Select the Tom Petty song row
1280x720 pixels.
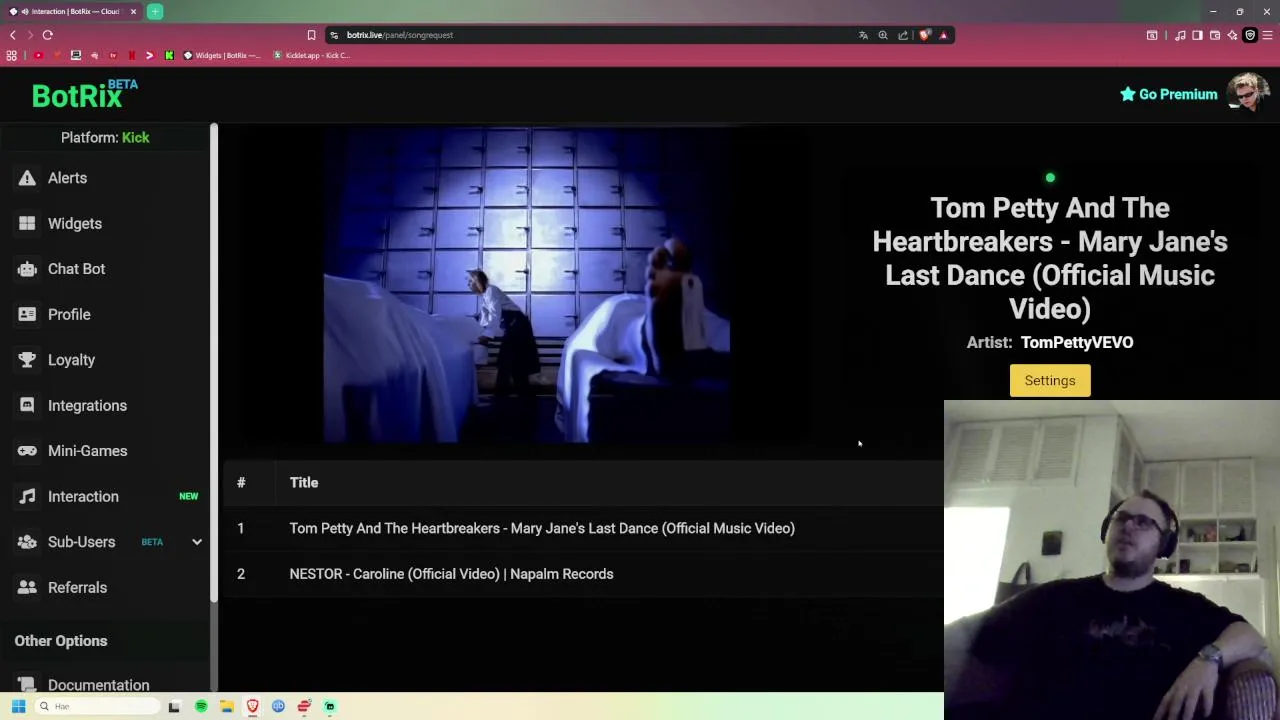click(x=583, y=528)
